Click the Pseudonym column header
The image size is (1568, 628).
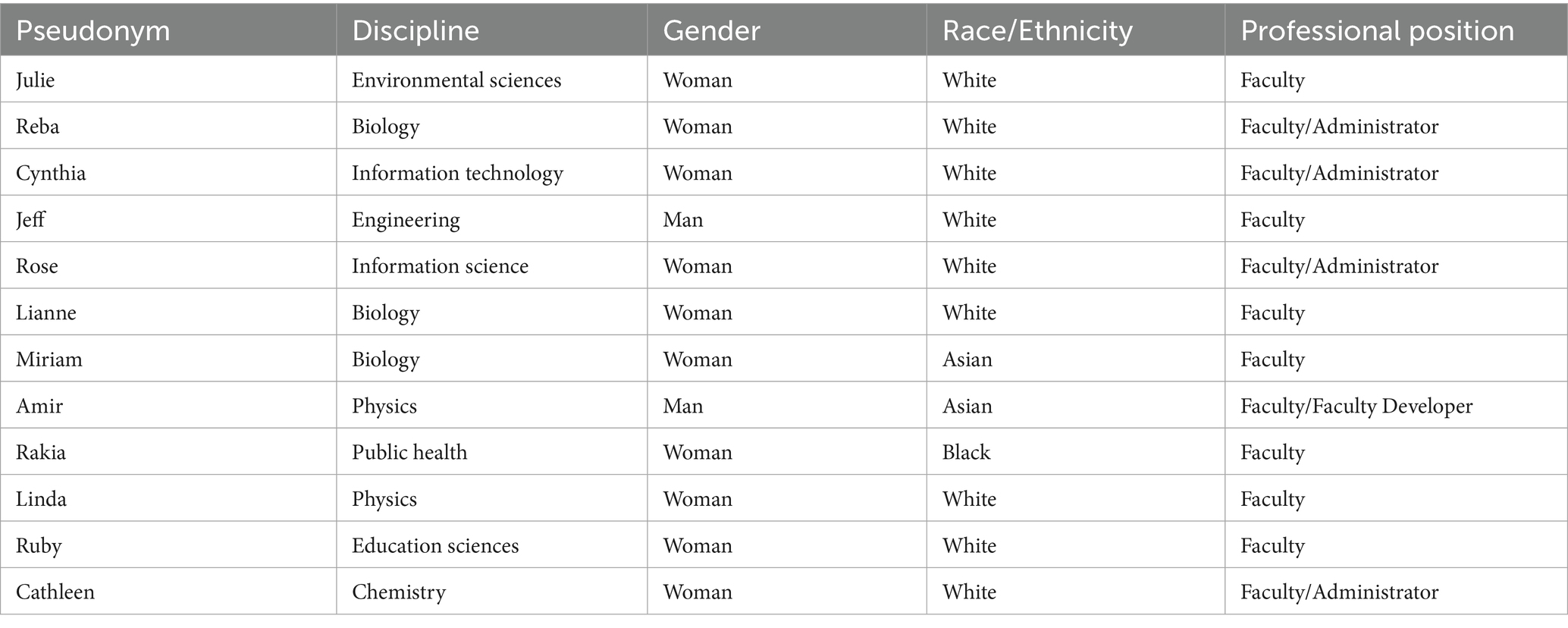[168, 30]
